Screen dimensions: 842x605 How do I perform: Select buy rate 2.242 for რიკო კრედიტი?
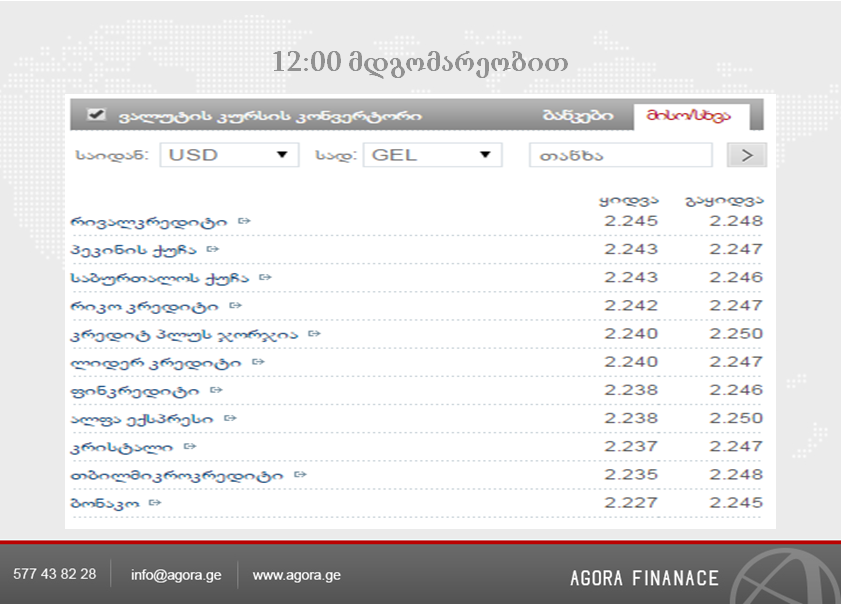pos(631,305)
